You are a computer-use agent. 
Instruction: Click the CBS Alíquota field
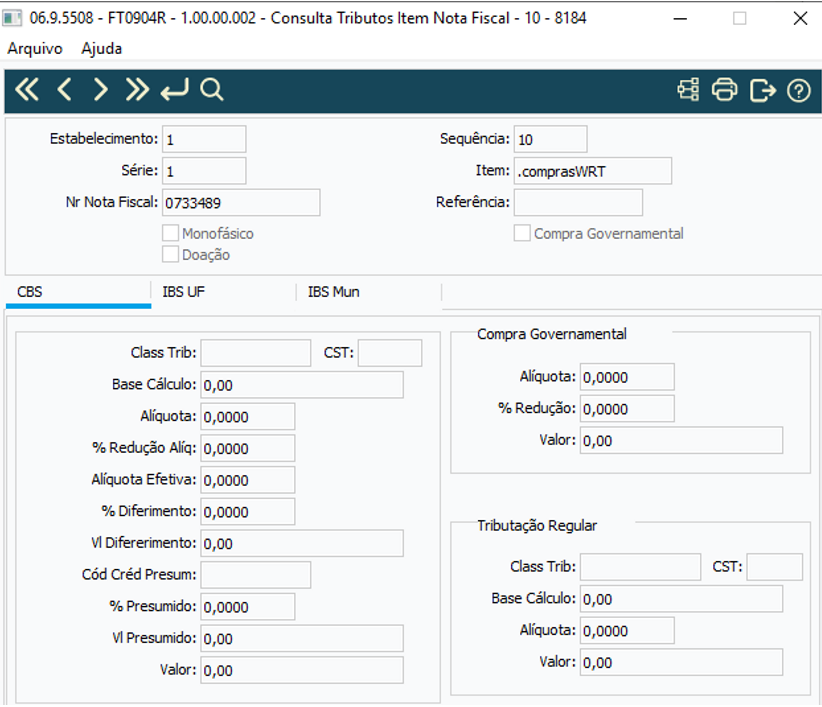(247, 417)
